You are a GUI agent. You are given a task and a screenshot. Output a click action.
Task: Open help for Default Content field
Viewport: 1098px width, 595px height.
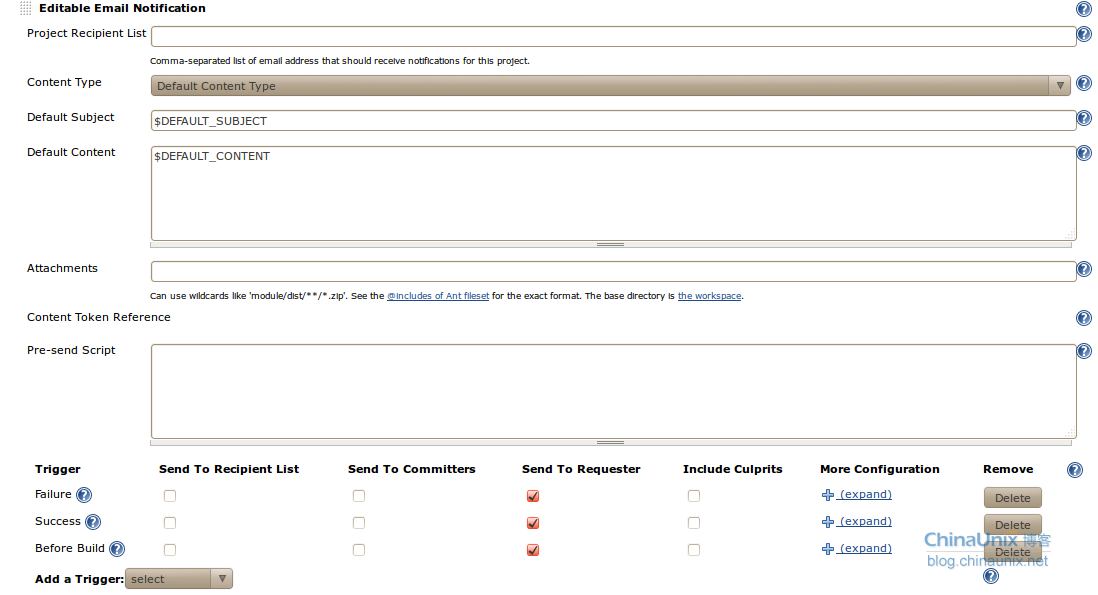click(x=1083, y=154)
